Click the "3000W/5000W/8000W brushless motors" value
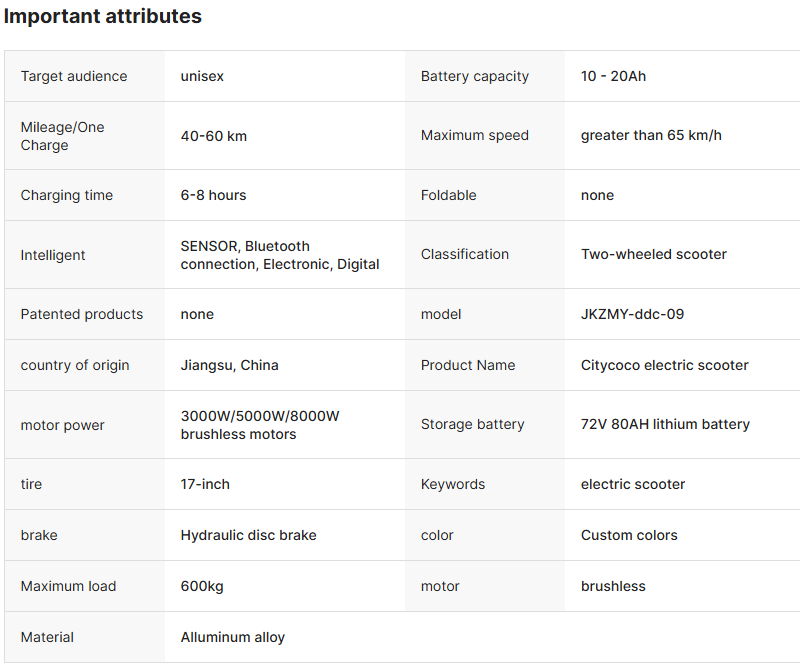 (260, 425)
